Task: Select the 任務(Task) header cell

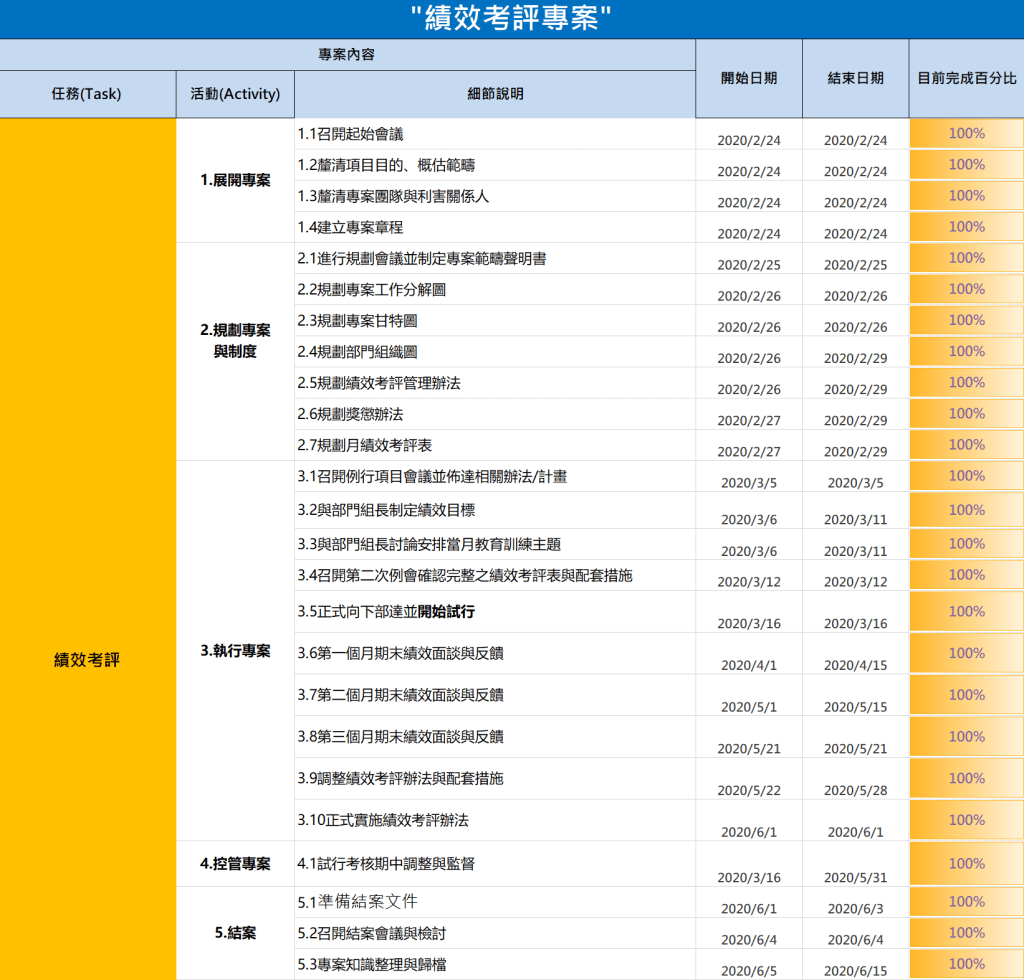Action: (87, 94)
